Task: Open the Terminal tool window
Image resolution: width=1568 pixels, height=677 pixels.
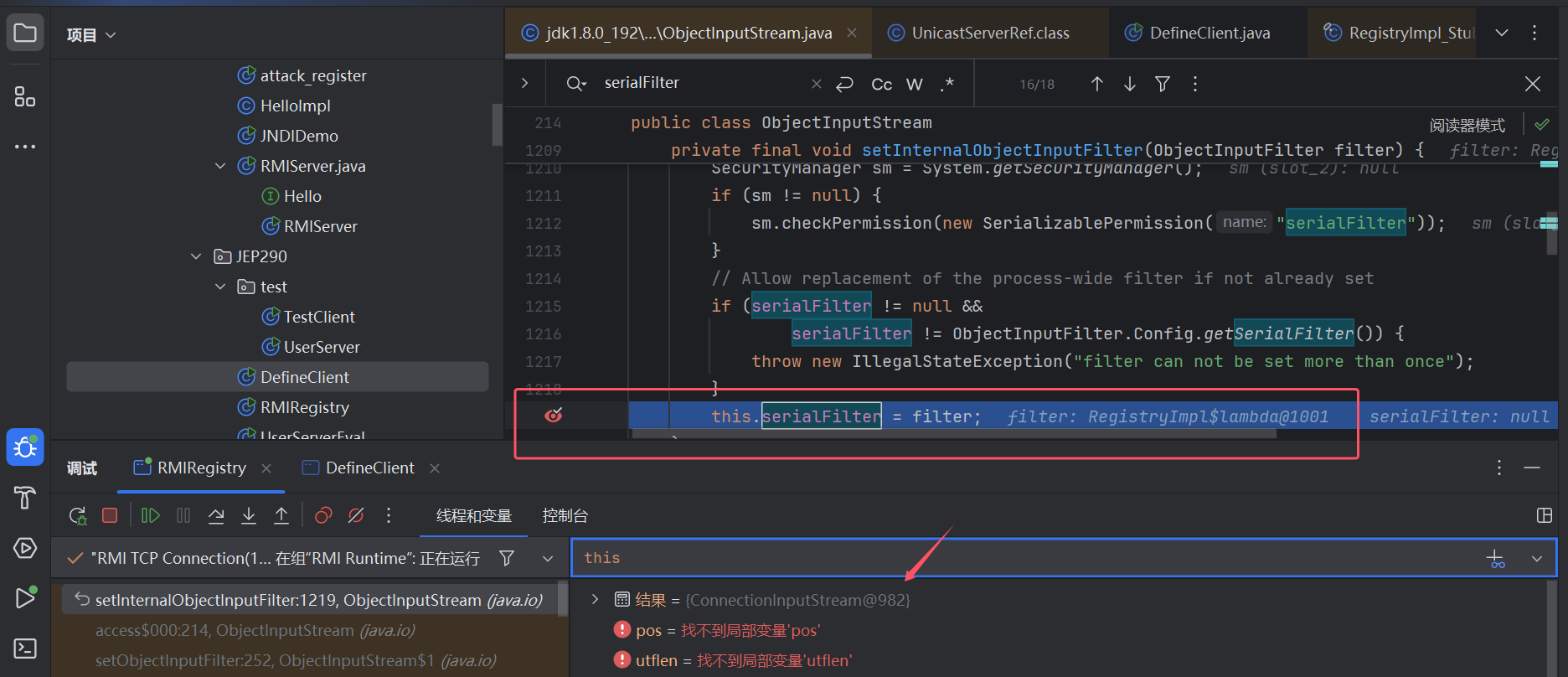Action: point(25,648)
